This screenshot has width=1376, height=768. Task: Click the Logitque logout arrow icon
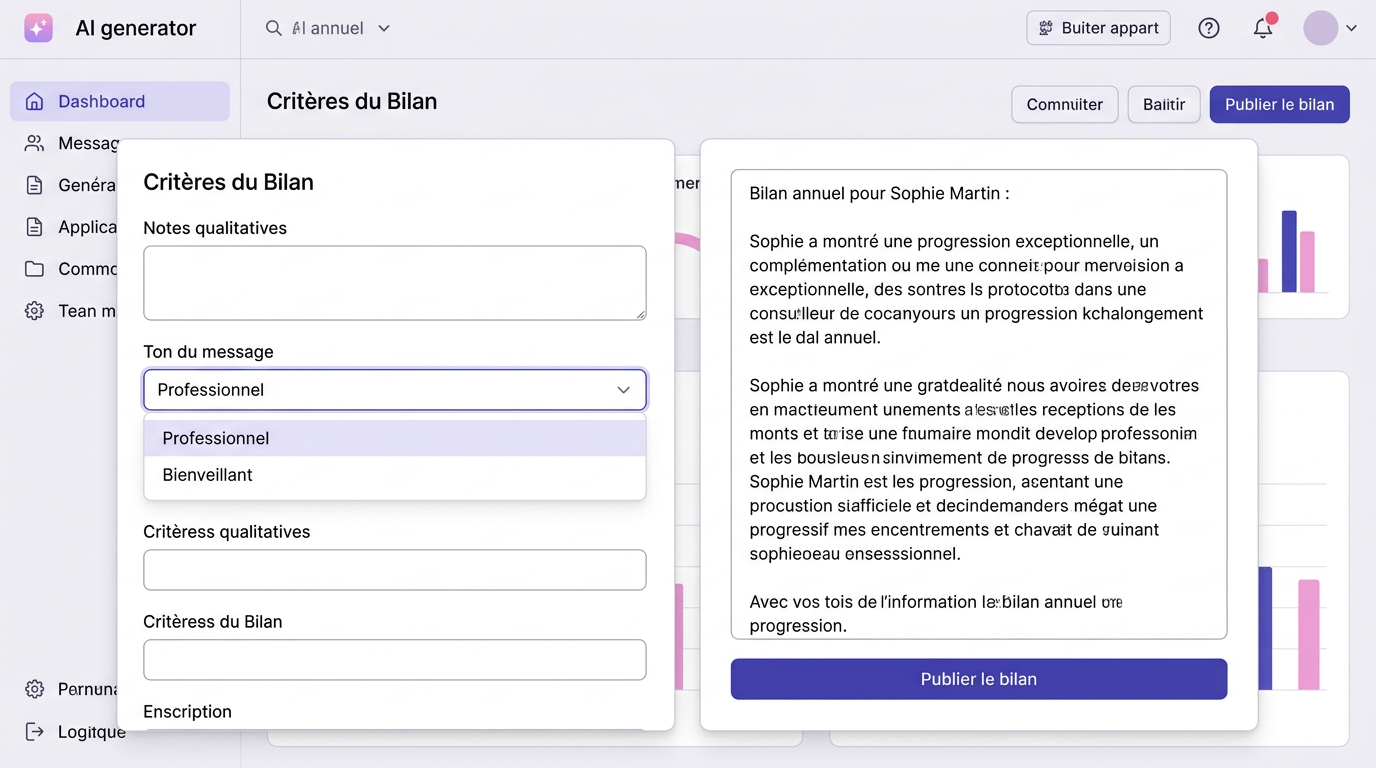click(35, 731)
